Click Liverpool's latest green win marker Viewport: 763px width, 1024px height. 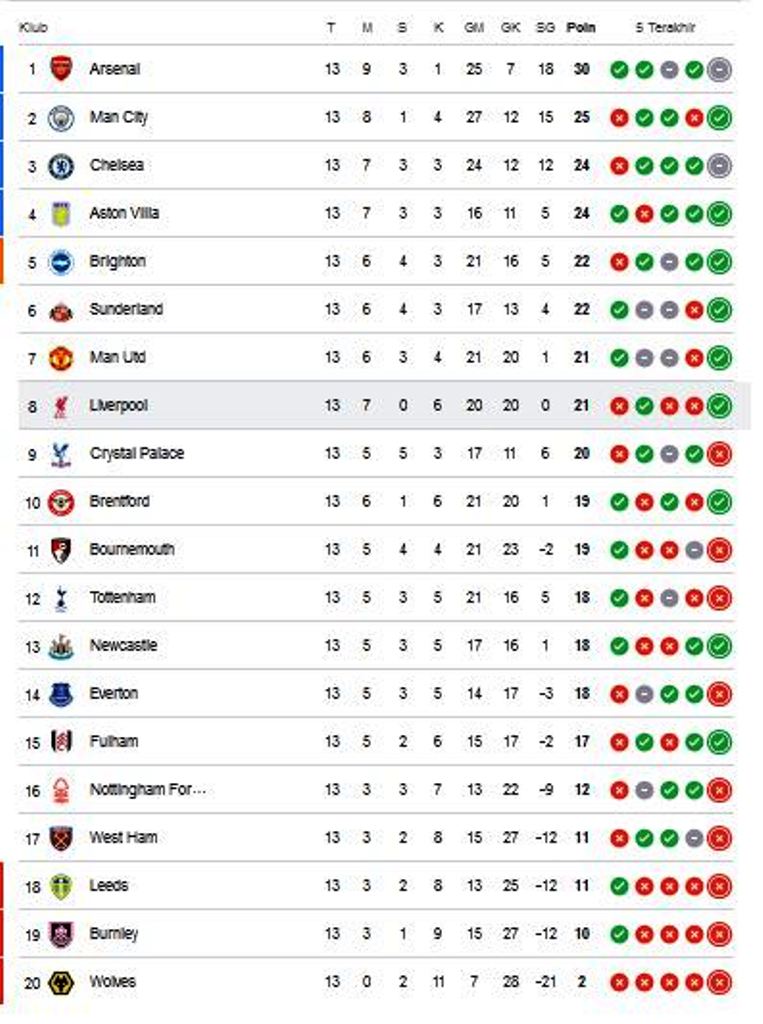tap(716, 406)
